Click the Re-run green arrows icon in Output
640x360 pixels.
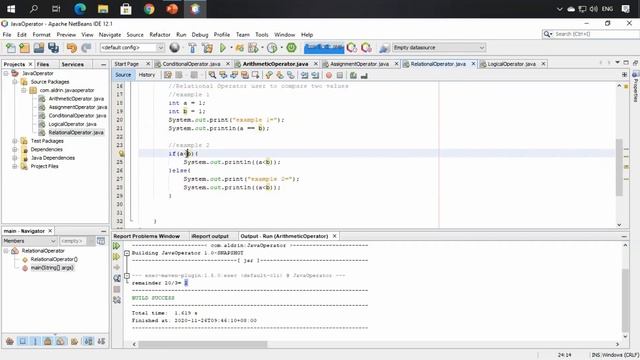(117, 246)
